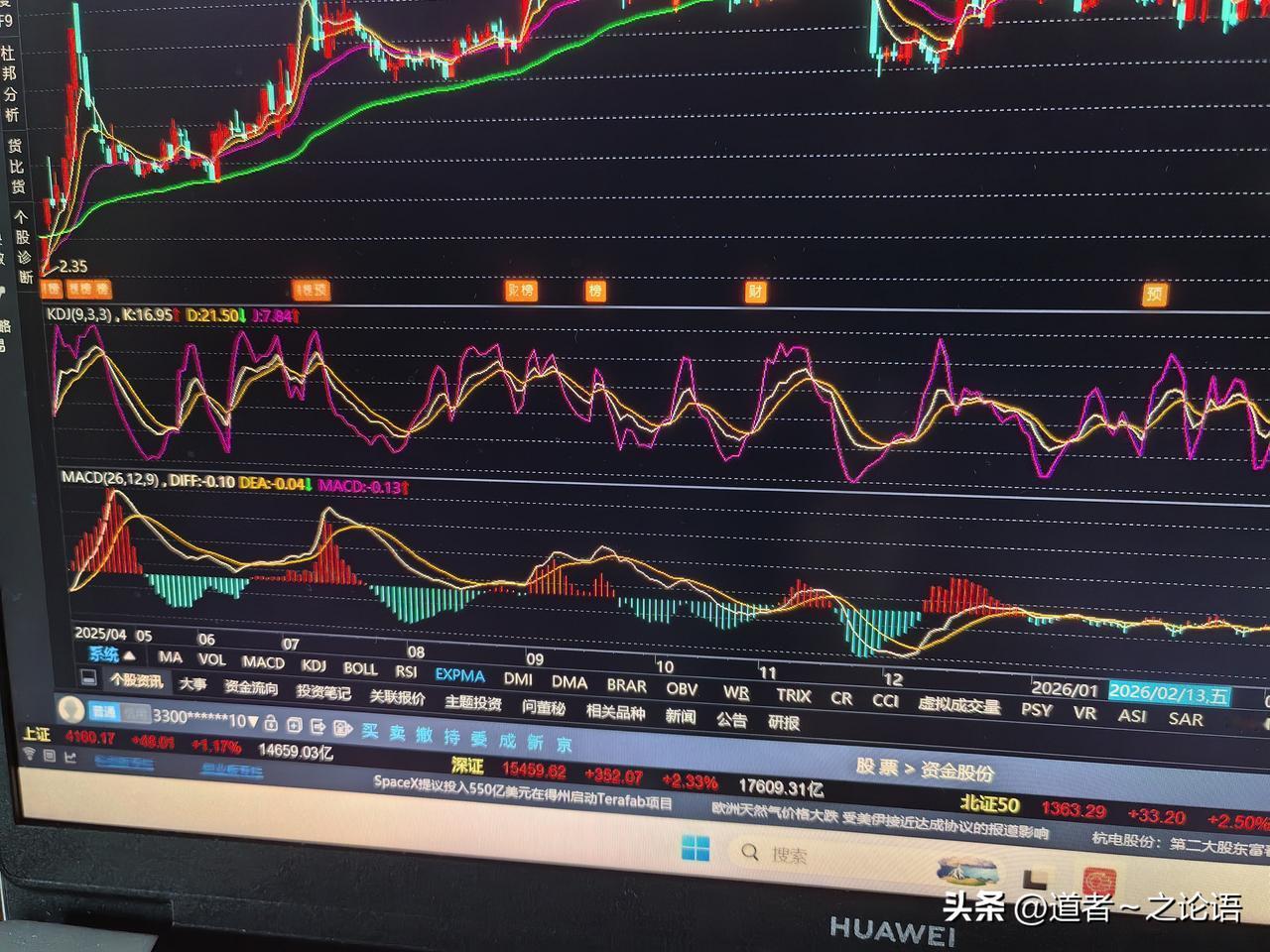Select the TRIX indicator
Viewport: 1270px width, 952px height.
pos(794,694)
